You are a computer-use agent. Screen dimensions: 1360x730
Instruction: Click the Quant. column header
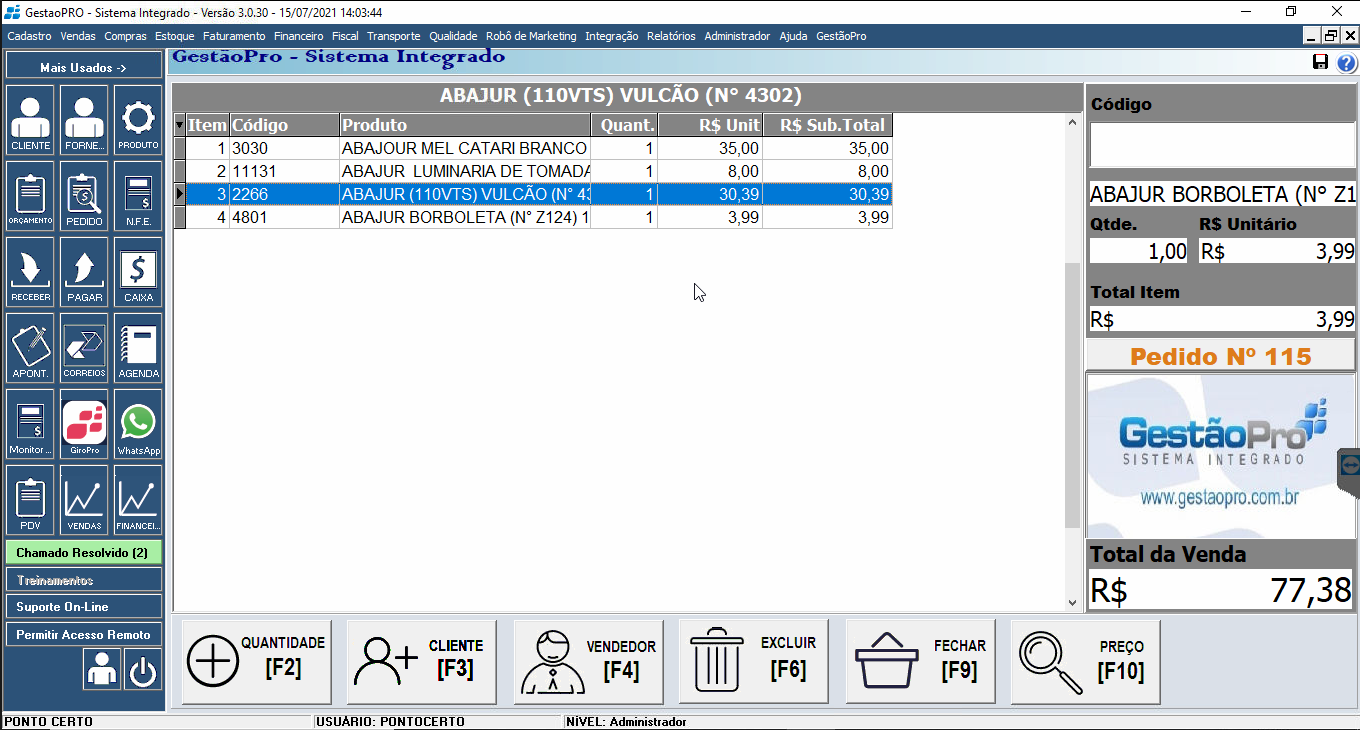[x=624, y=125]
